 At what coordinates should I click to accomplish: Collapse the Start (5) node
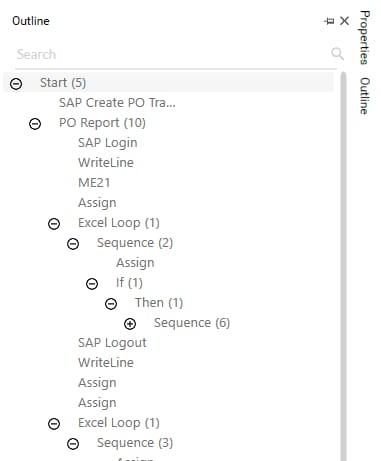coord(16,84)
